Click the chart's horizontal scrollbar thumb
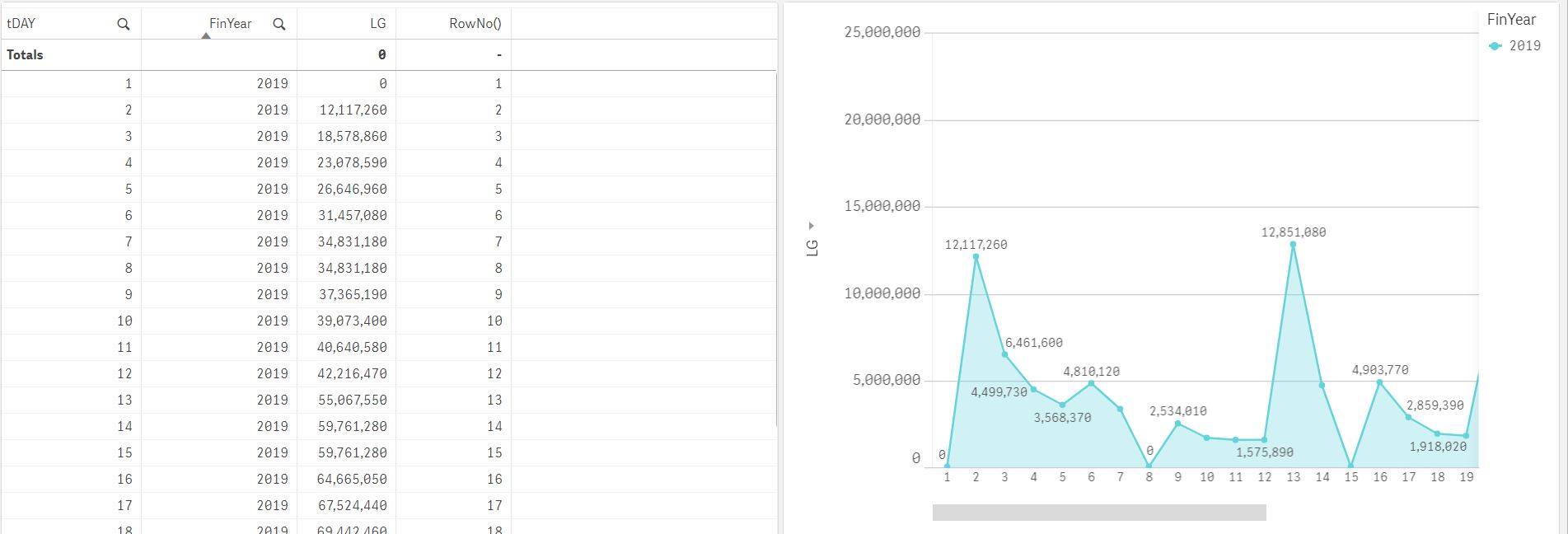Screen dimensions: 1568x534 [x=1099, y=513]
